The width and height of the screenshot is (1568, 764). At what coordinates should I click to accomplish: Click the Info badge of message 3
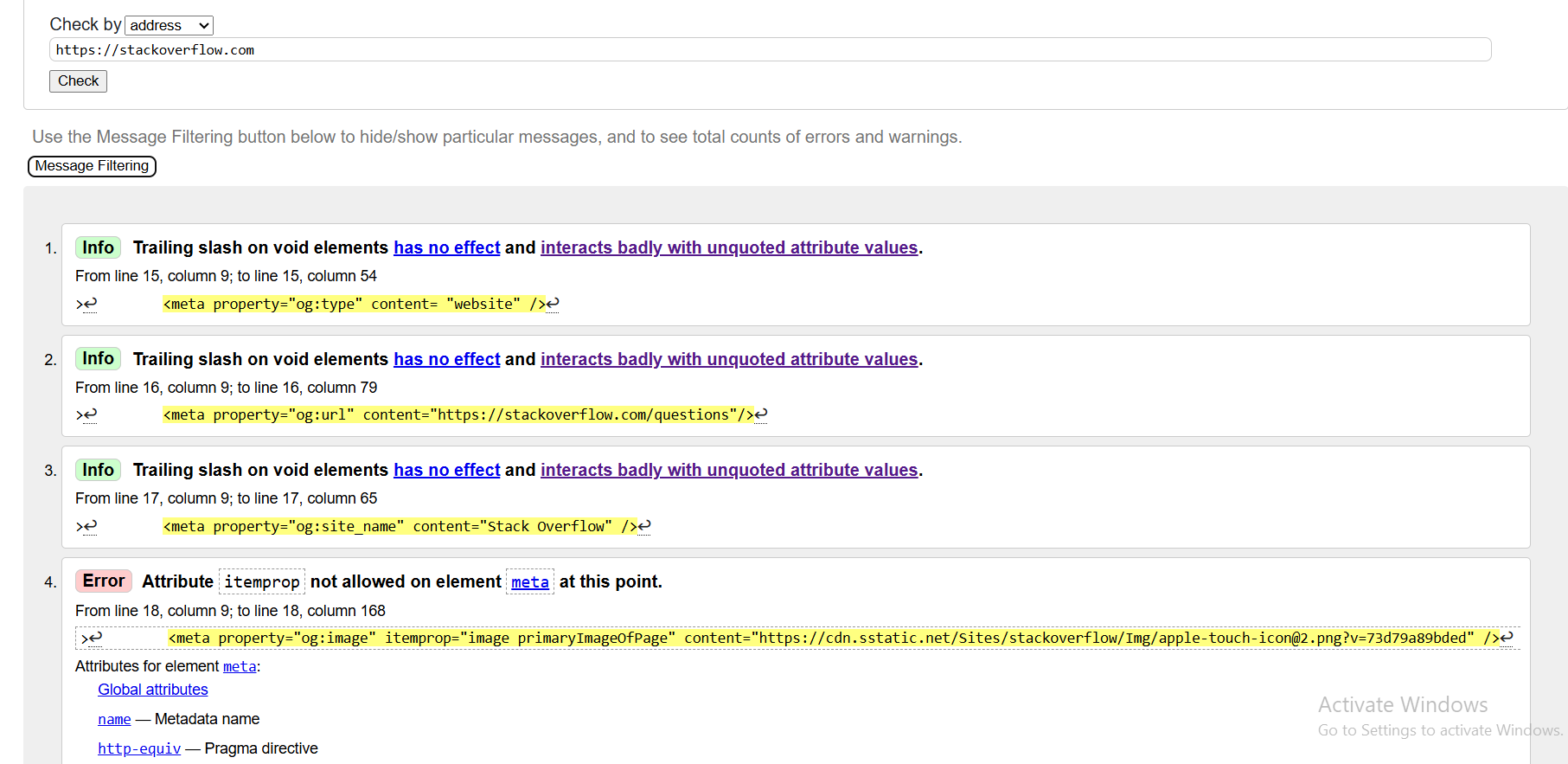(98, 470)
